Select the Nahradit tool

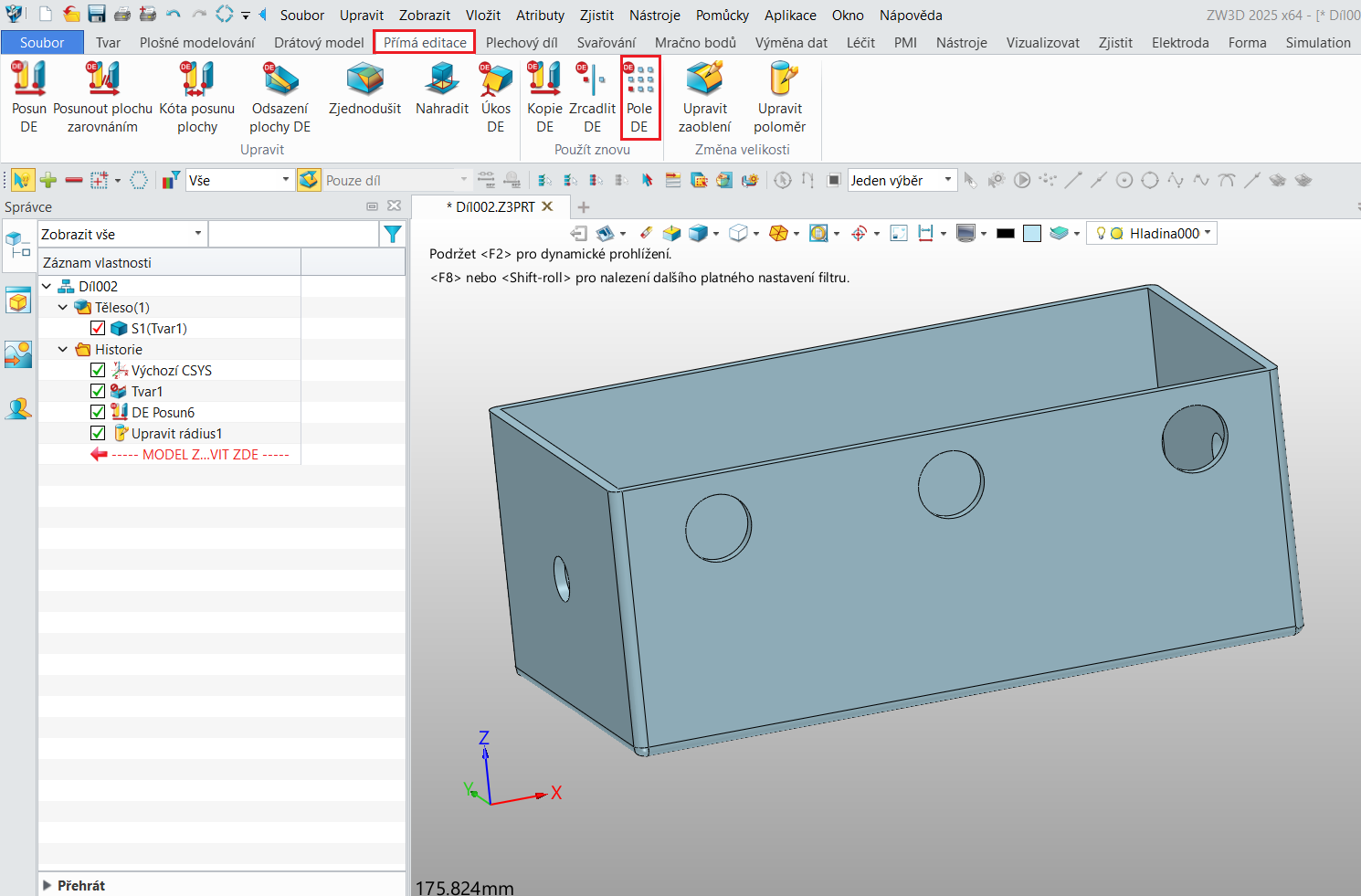[442, 89]
